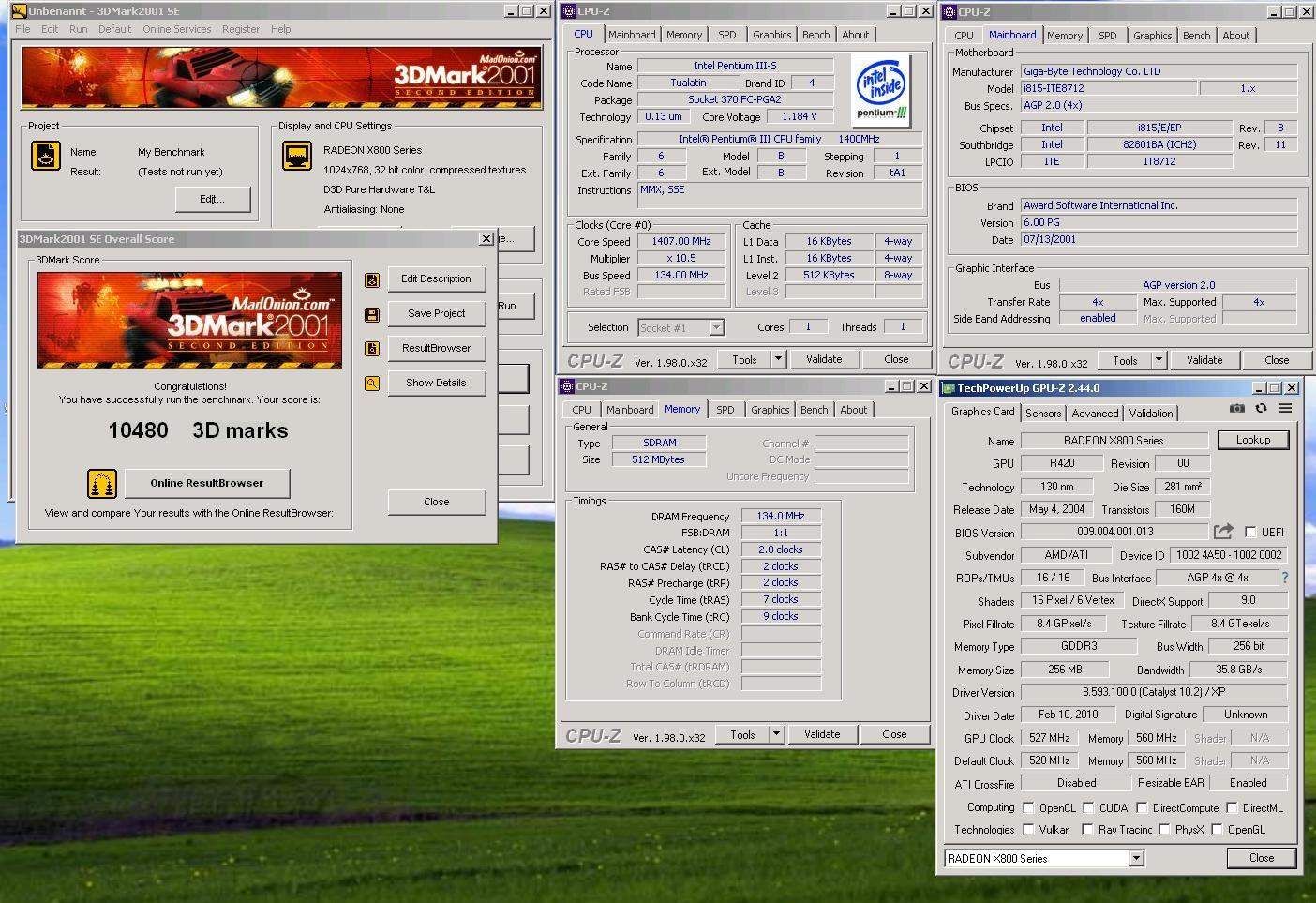Click the Driver Version 8.593.100.0 value
Viewport: 1316px width, 903px height.
(1154, 692)
